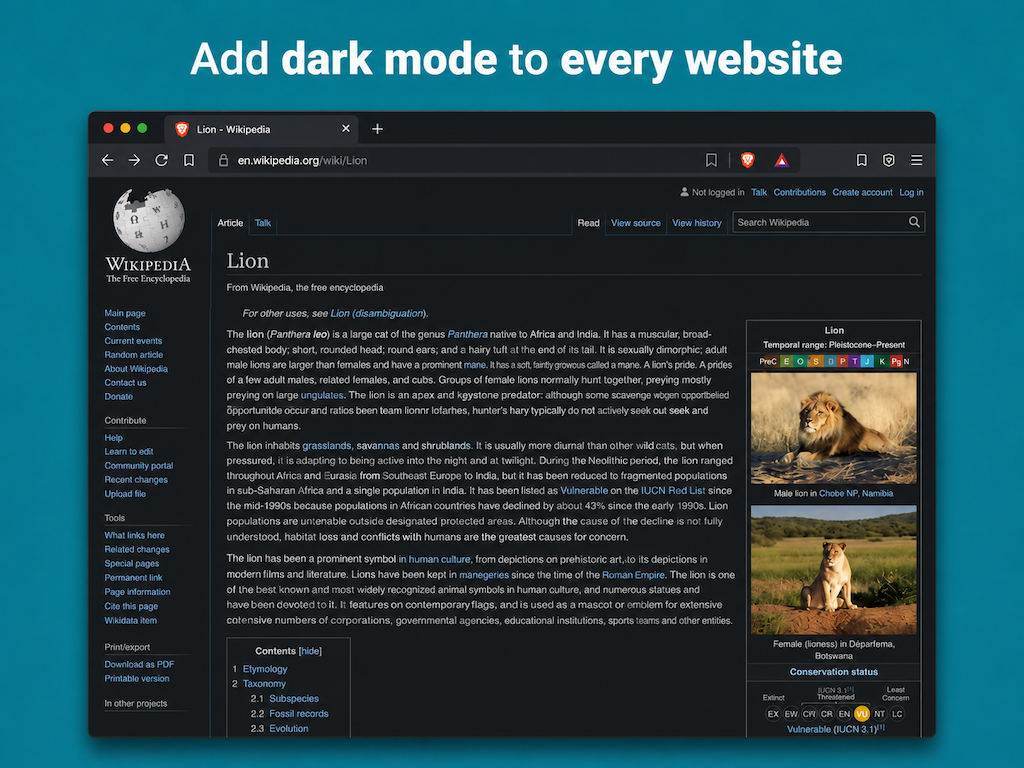Open Cite this page under Tools
Image resolution: width=1024 pixels, height=768 pixels.
click(131, 606)
